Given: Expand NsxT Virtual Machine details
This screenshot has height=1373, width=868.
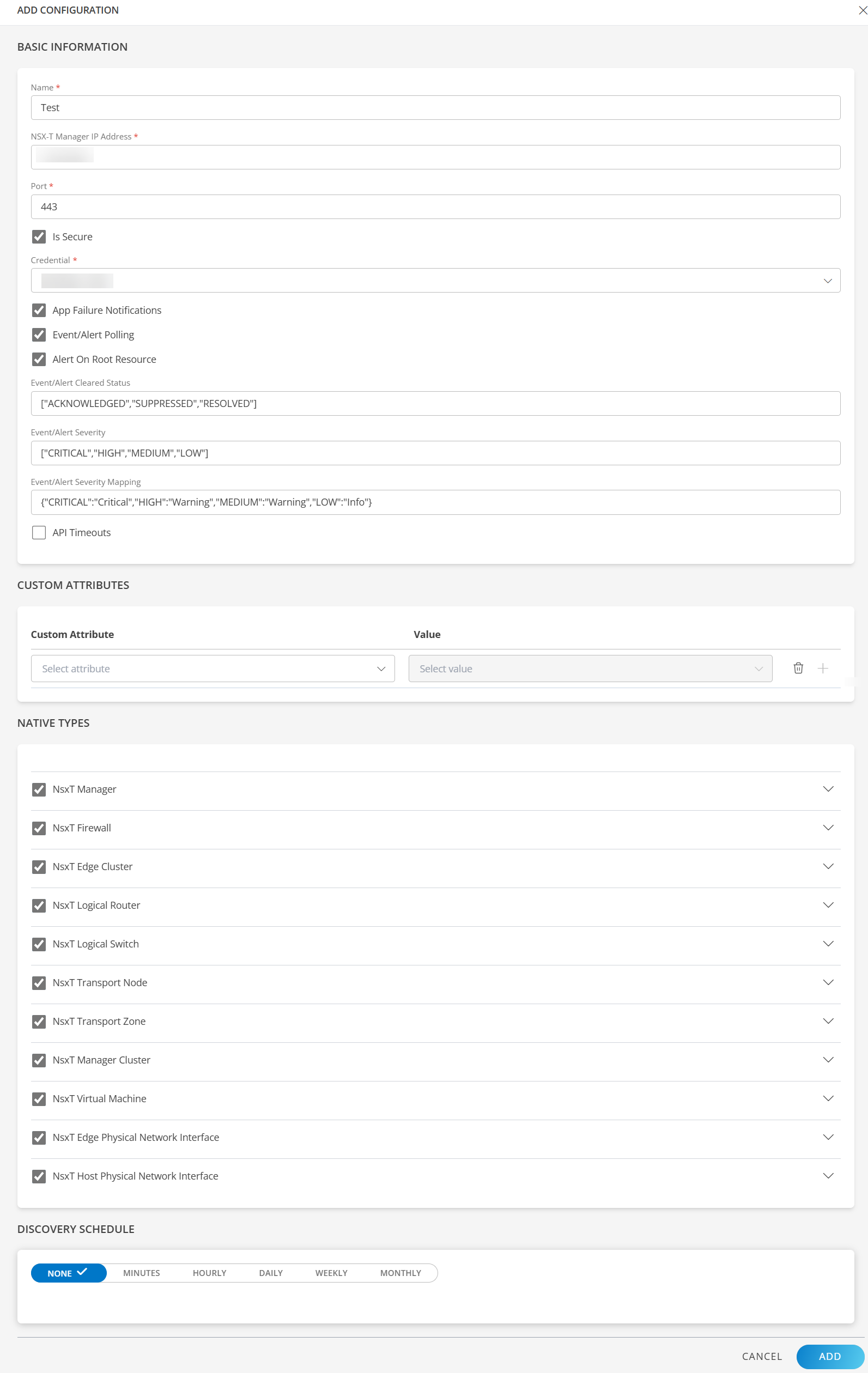Looking at the screenshot, I should 828,1099.
